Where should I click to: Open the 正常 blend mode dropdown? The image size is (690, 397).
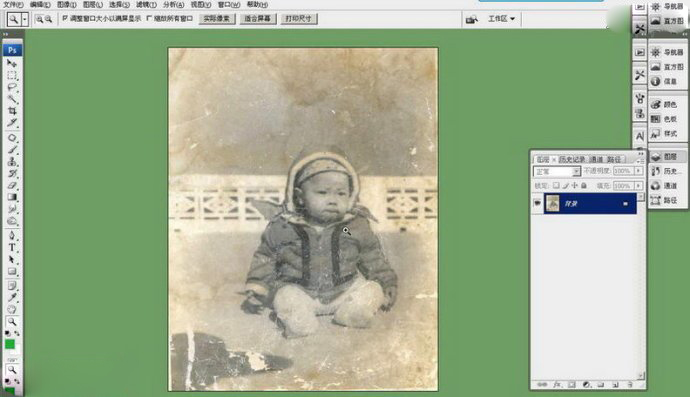coord(557,171)
